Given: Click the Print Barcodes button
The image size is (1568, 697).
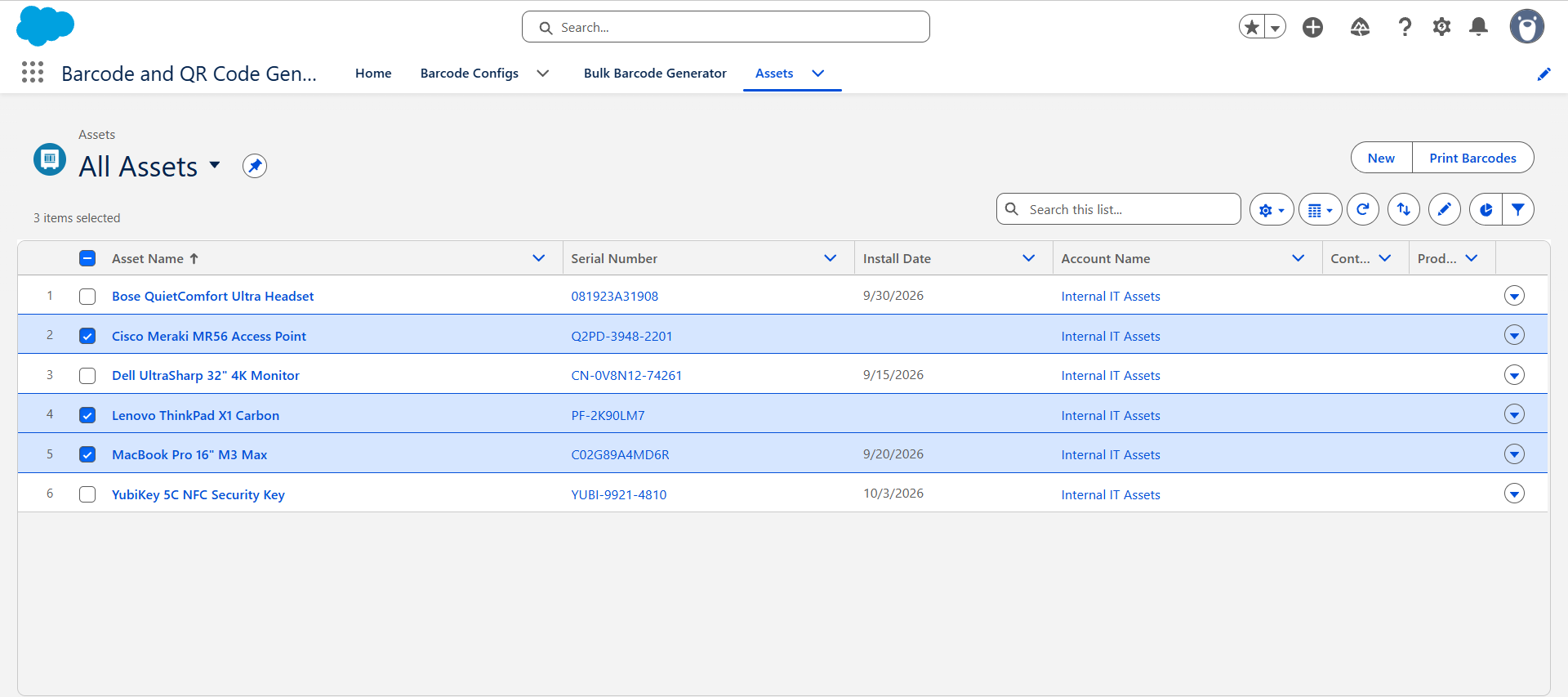Looking at the screenshot, I should point(1473,158).
